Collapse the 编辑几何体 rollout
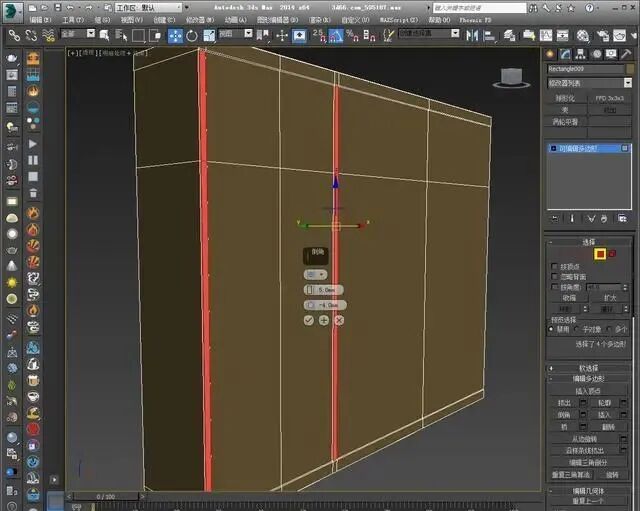 [x=589, y=491]
